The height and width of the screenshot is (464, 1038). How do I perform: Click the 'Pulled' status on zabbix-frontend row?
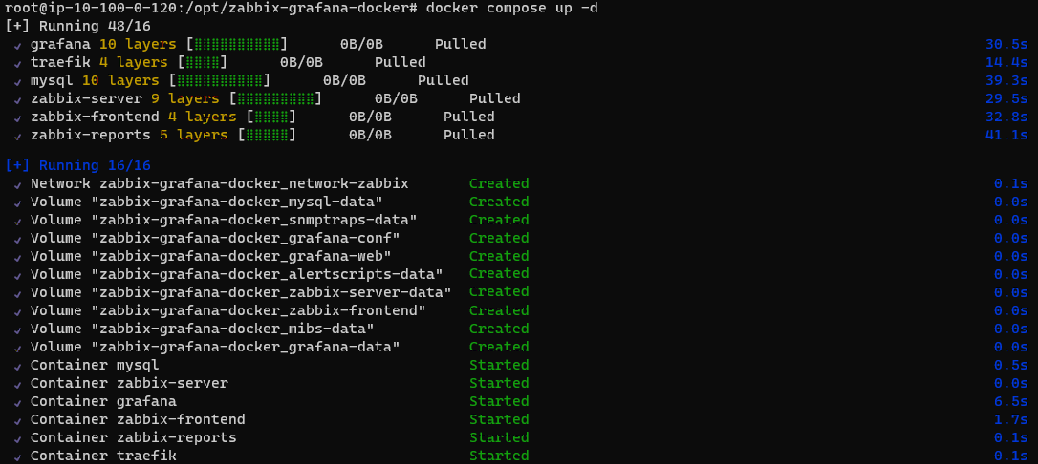tap(469, 116)
